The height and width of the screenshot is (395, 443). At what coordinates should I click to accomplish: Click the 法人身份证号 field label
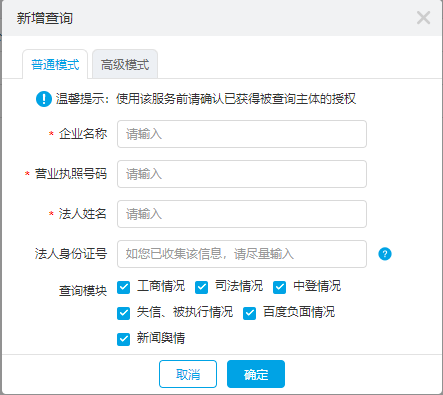click(x=71, y=254)
